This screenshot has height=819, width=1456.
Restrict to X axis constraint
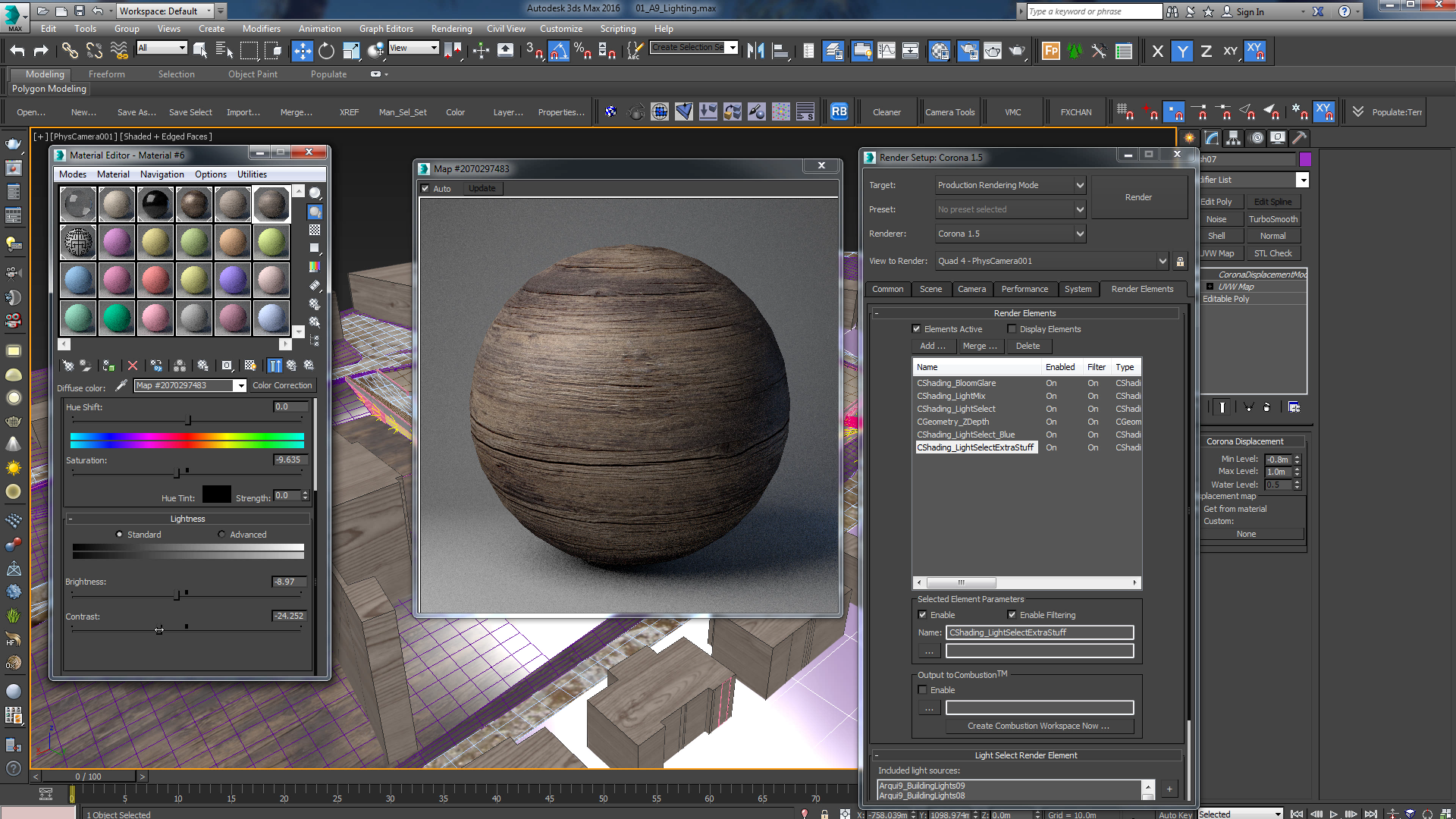(1157, 51)
